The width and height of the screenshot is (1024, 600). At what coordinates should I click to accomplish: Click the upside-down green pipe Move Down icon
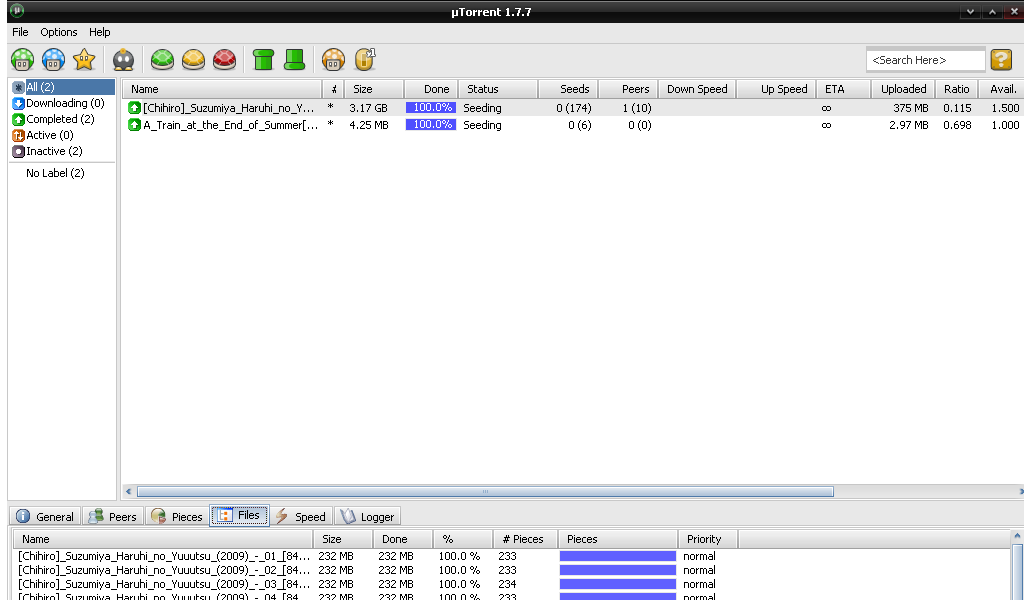click(x=294, y=60)
